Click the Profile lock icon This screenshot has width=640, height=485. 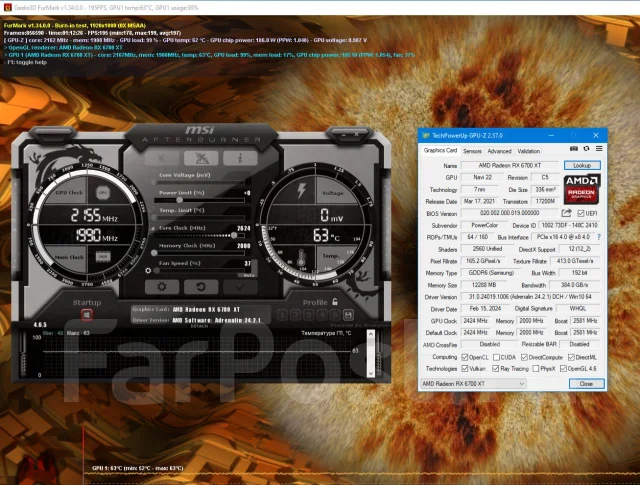[335, 302]
